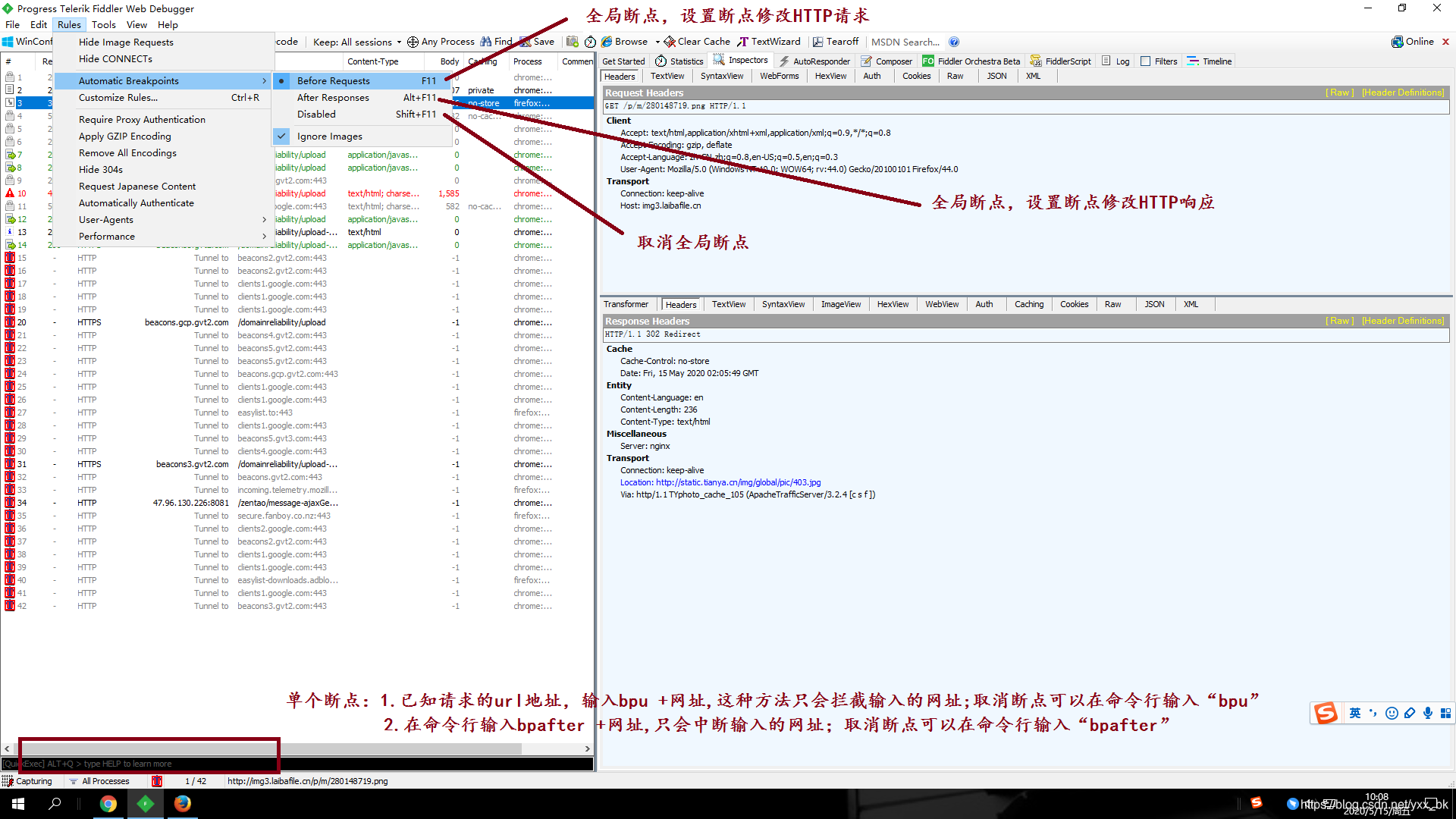Select After Responses breakpoint option
The image size is (1456, 819).
(x=362, y=97)
